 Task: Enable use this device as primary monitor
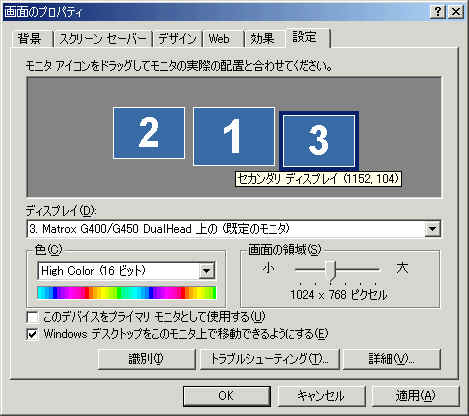point(32,317)
